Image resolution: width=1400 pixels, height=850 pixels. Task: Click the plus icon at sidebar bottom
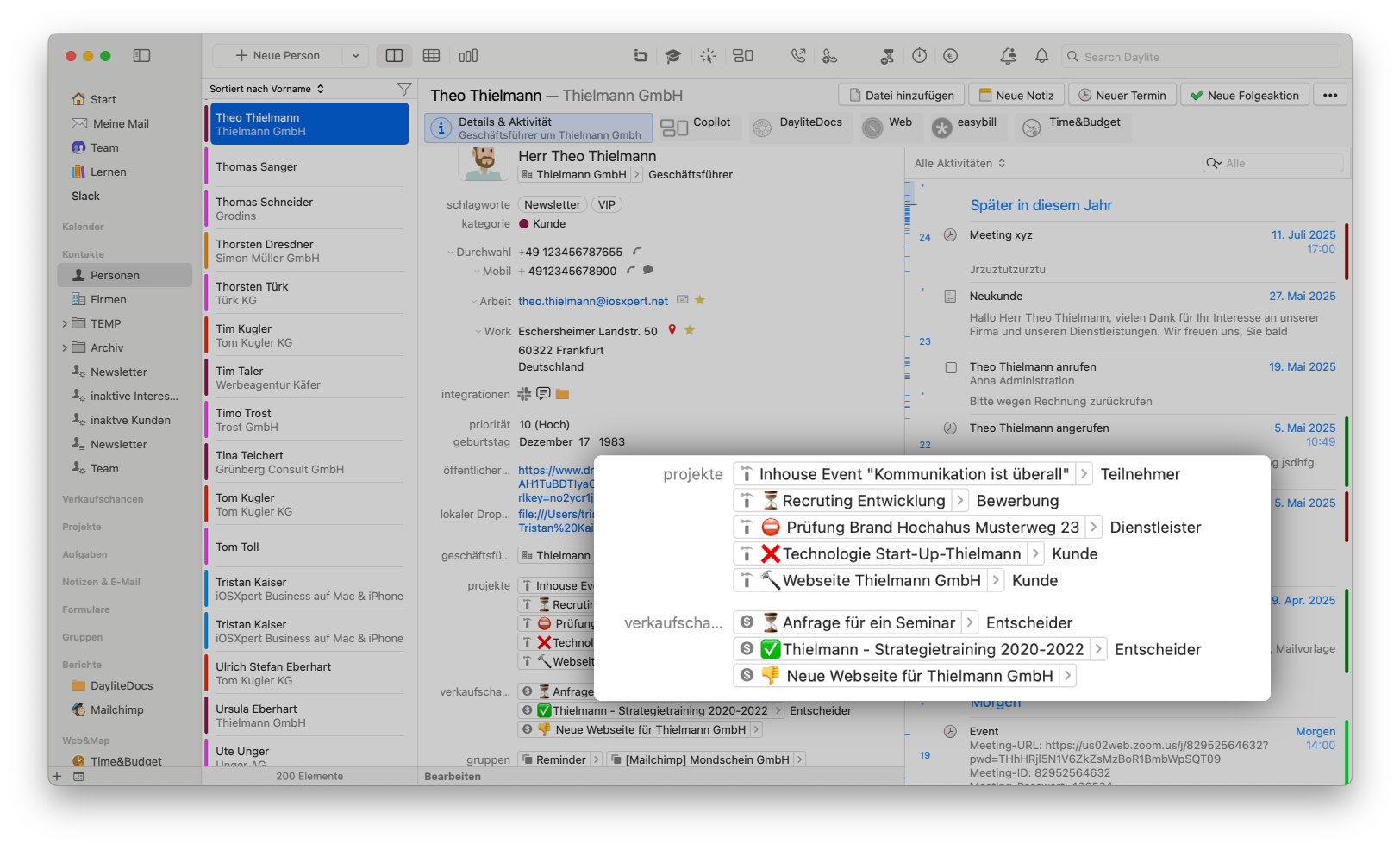click(57, 776)
